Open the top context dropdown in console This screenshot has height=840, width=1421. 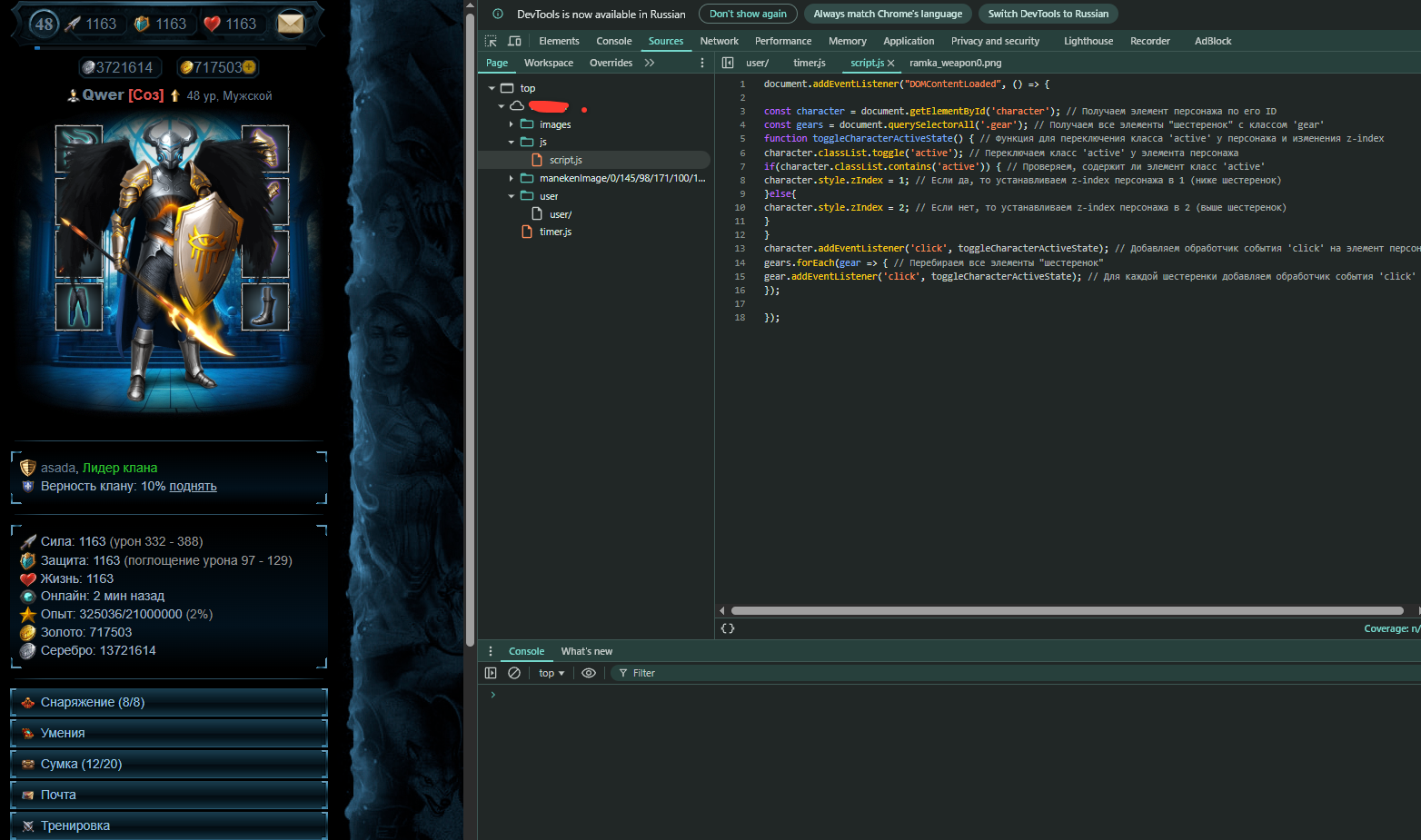552,673
